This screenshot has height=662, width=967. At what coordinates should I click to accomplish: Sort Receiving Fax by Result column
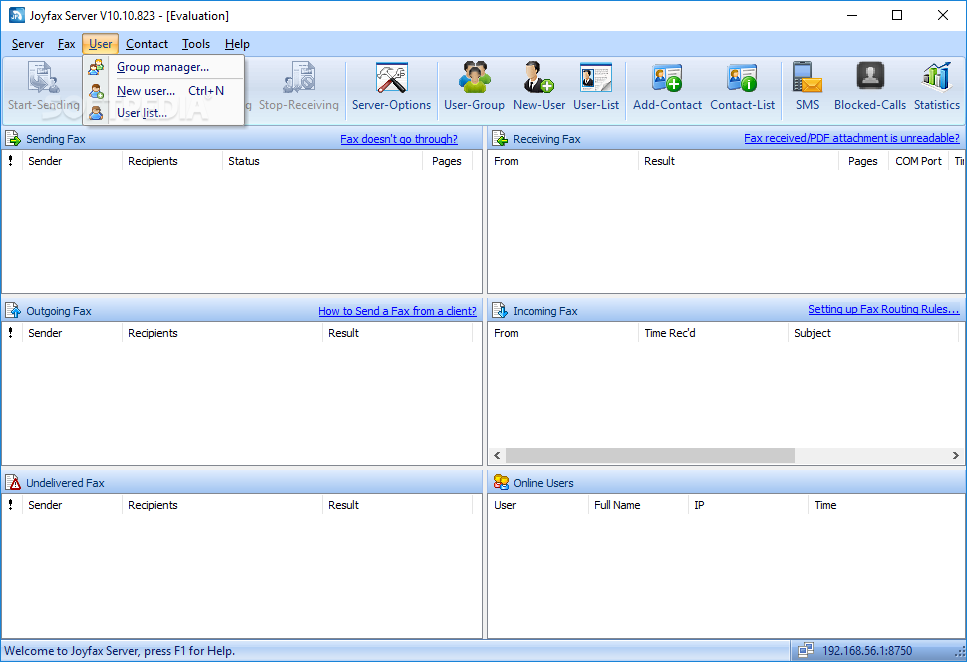[x=738, y=161]
